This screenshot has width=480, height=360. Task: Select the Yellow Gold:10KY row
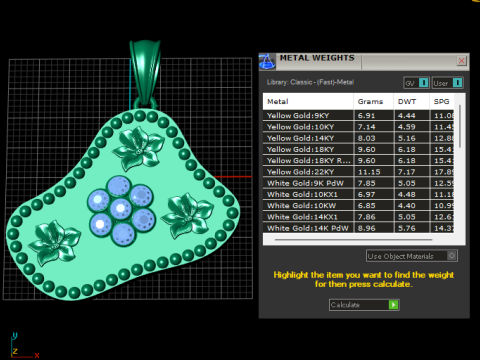(x=358, y=127)
